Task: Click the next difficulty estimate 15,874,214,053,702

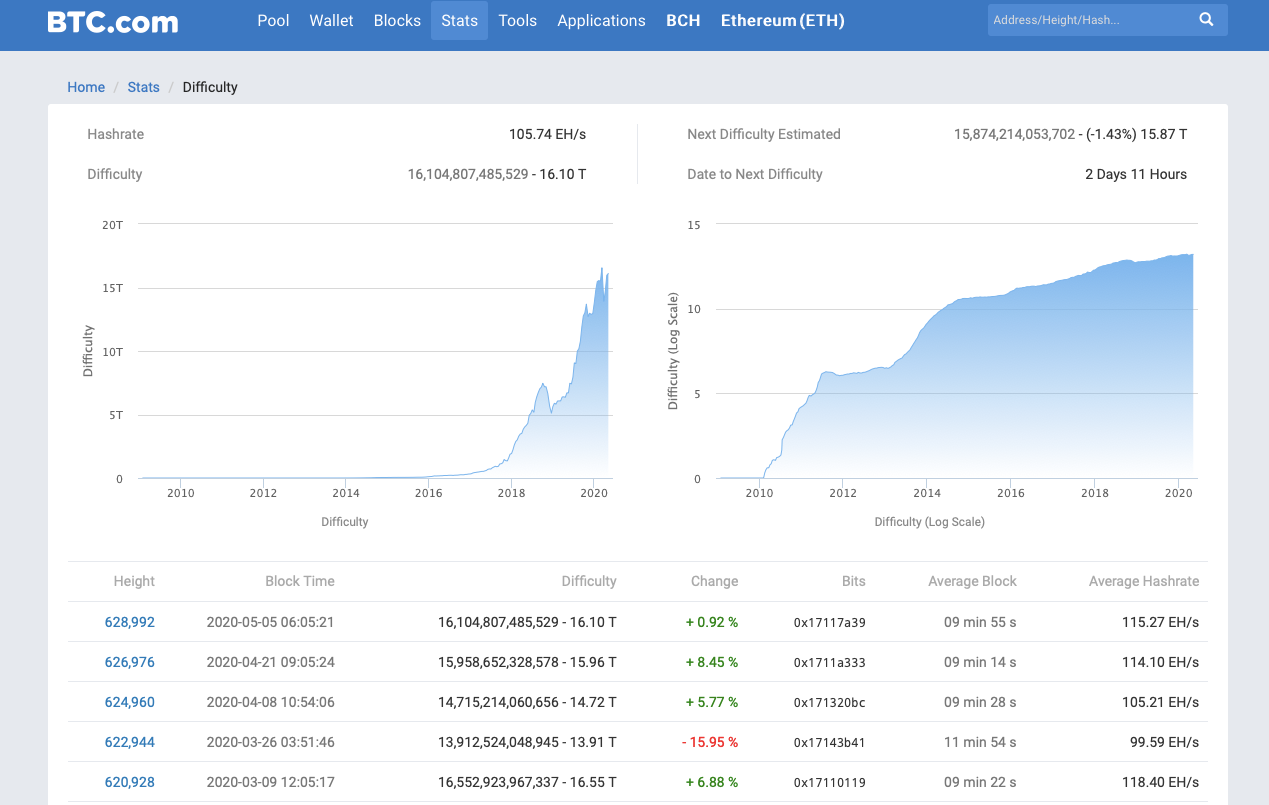Action: 1014,134
